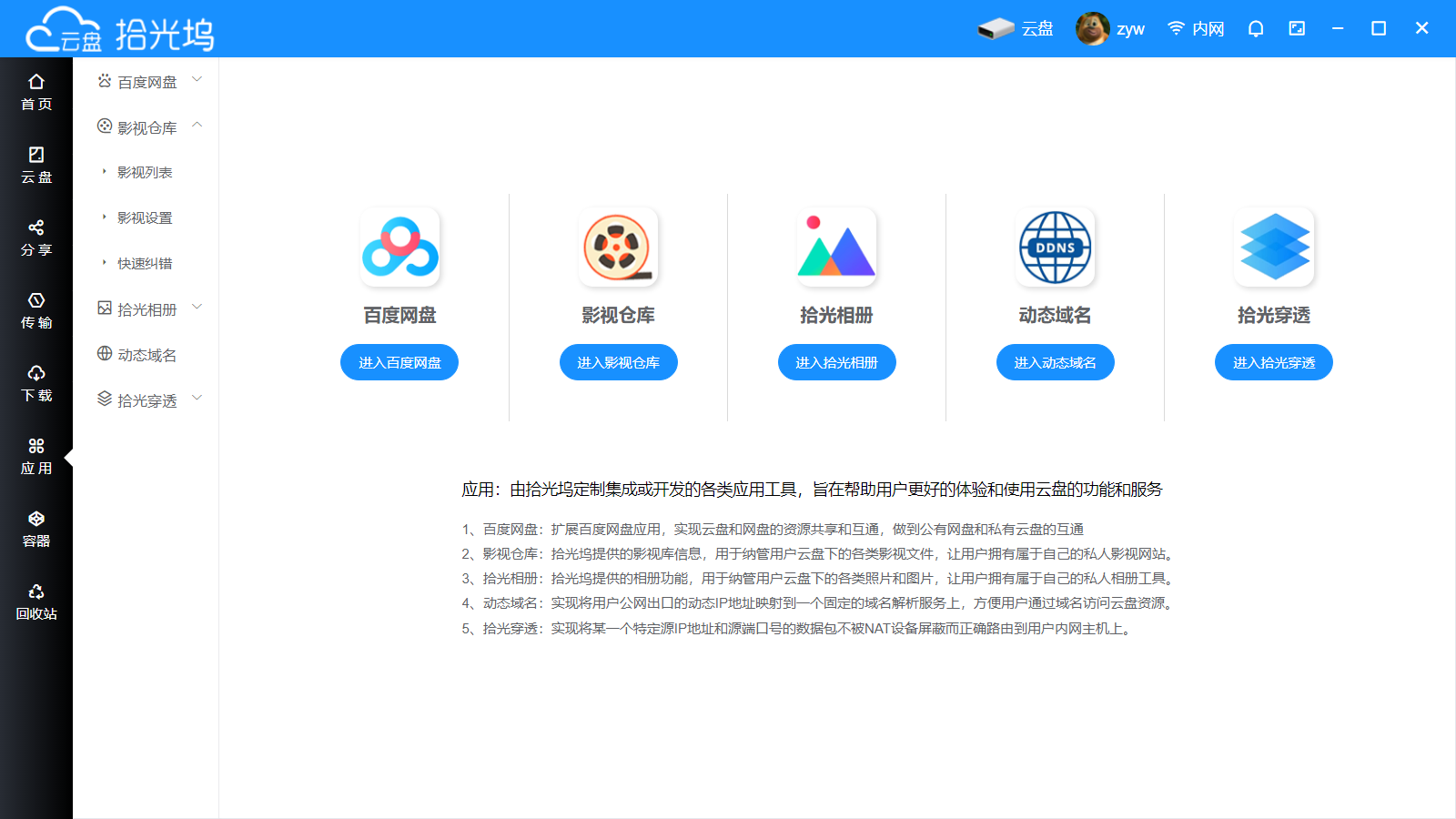Maximize the 拾光坞 window

[1379, 29]
